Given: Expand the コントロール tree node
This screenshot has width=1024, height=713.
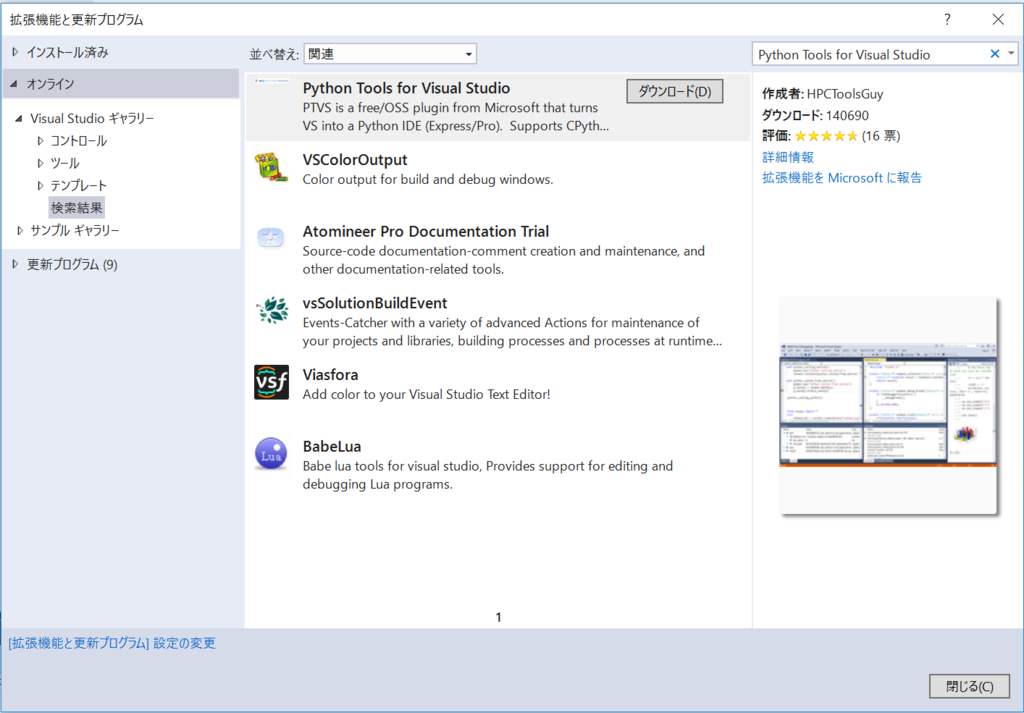Looking at the screenshot, I should tap(40, 140).
